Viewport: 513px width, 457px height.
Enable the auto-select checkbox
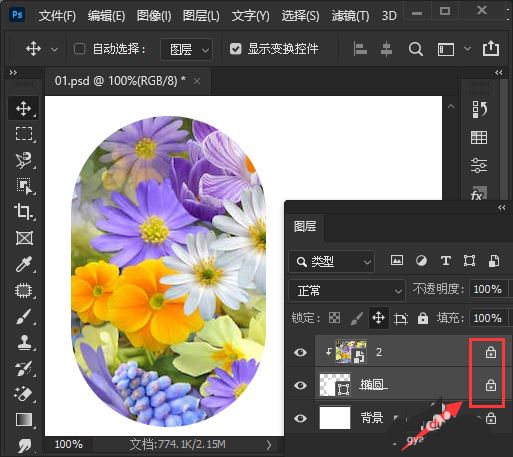point(79,49)
